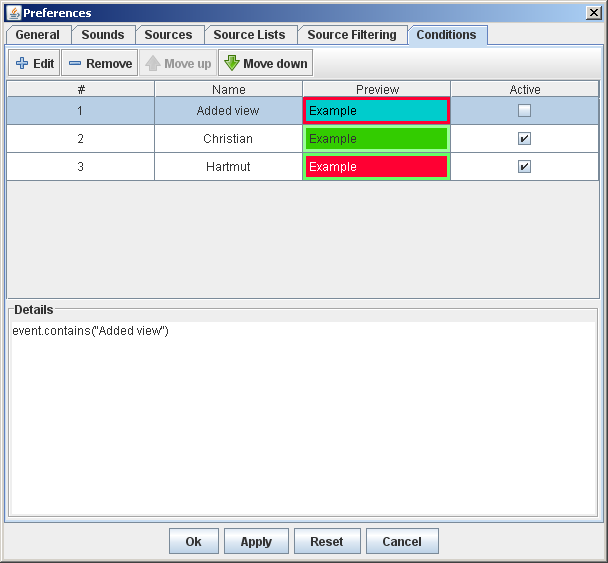Click the Cancel button
Screen dimensions: 608x563
pyautogui.click(x=401, y=541)
